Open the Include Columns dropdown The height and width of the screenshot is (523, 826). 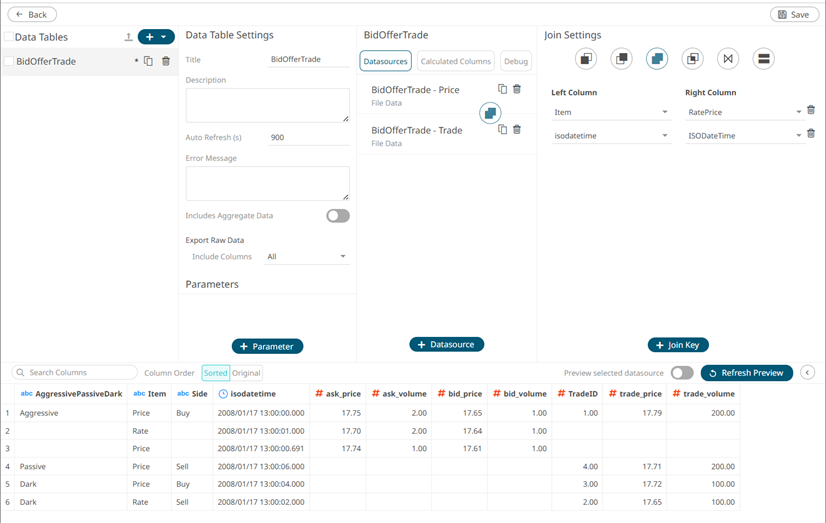pos(306,257)
